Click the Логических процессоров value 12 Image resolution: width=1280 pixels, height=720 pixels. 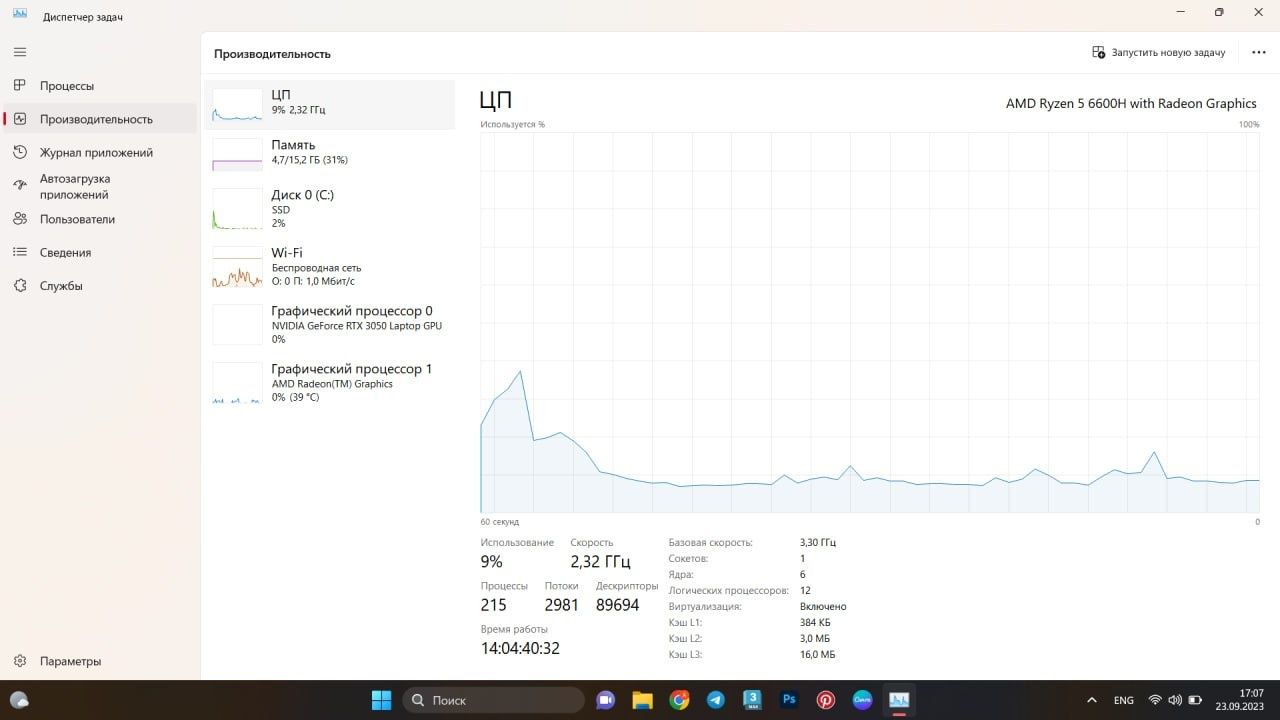point(805,590)
